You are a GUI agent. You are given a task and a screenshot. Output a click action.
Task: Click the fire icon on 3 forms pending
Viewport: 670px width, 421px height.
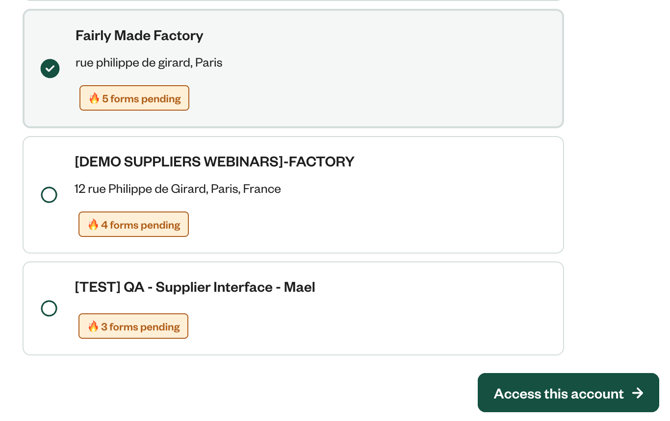(93, 327)
